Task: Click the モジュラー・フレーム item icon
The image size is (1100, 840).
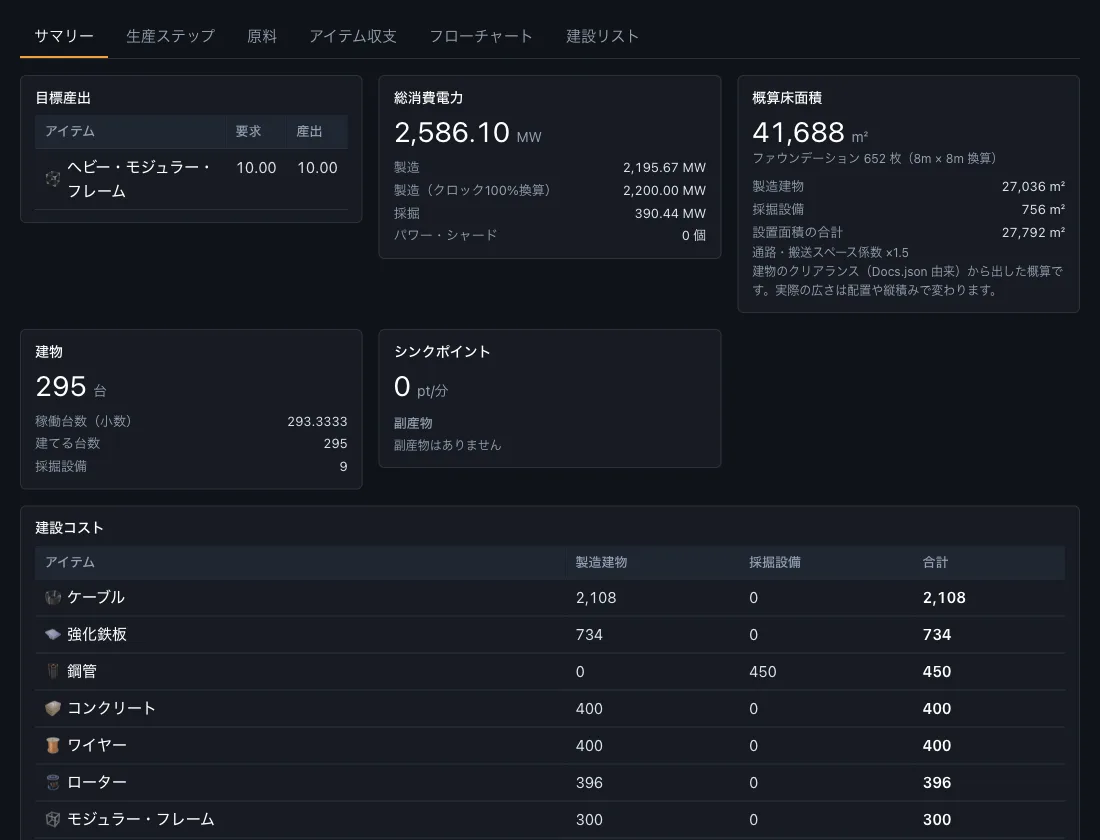Action: (53, 819)
